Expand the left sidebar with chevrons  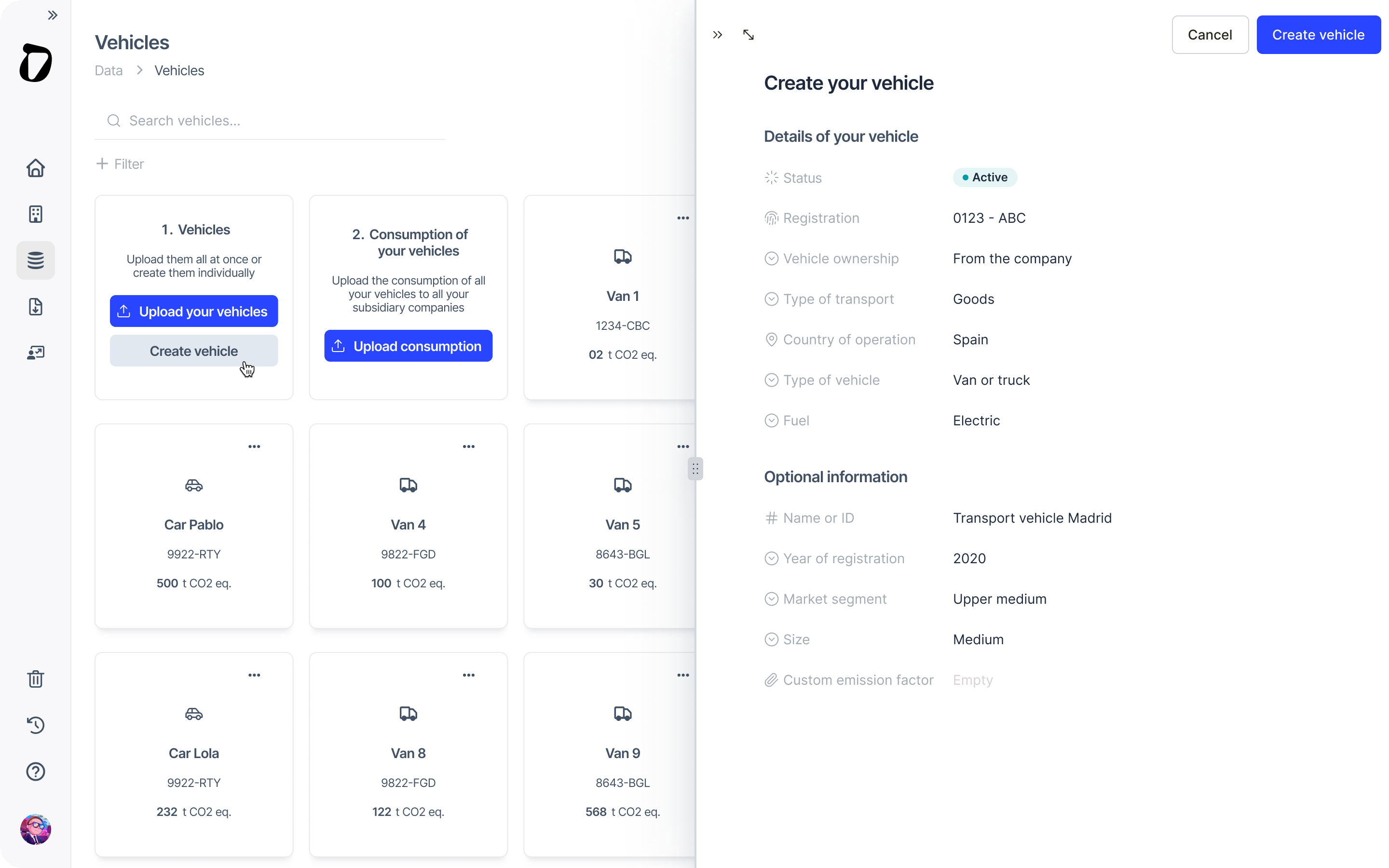tap(53, 15)
